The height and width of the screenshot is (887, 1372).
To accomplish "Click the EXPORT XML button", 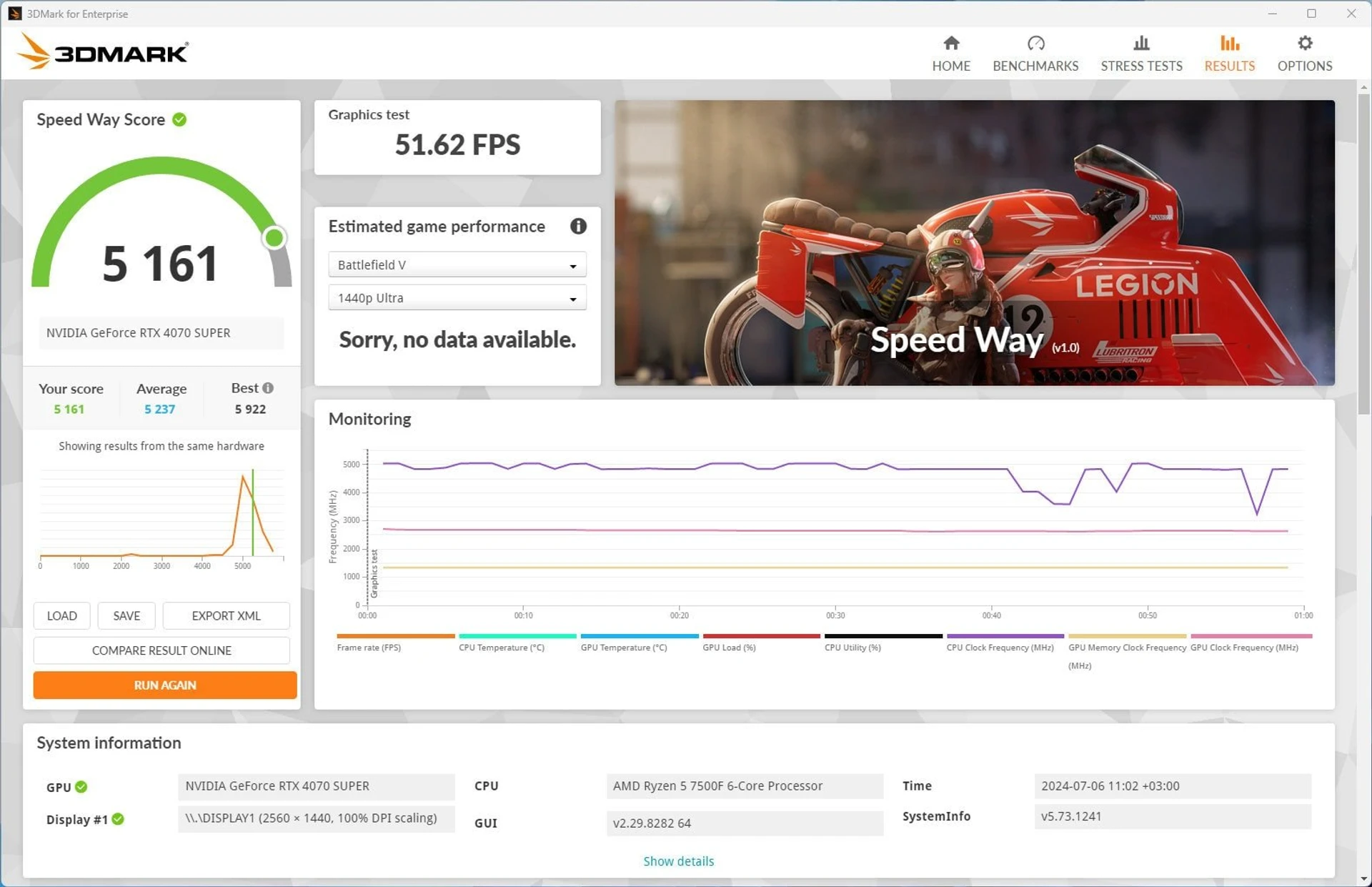I will click(226, 615).
